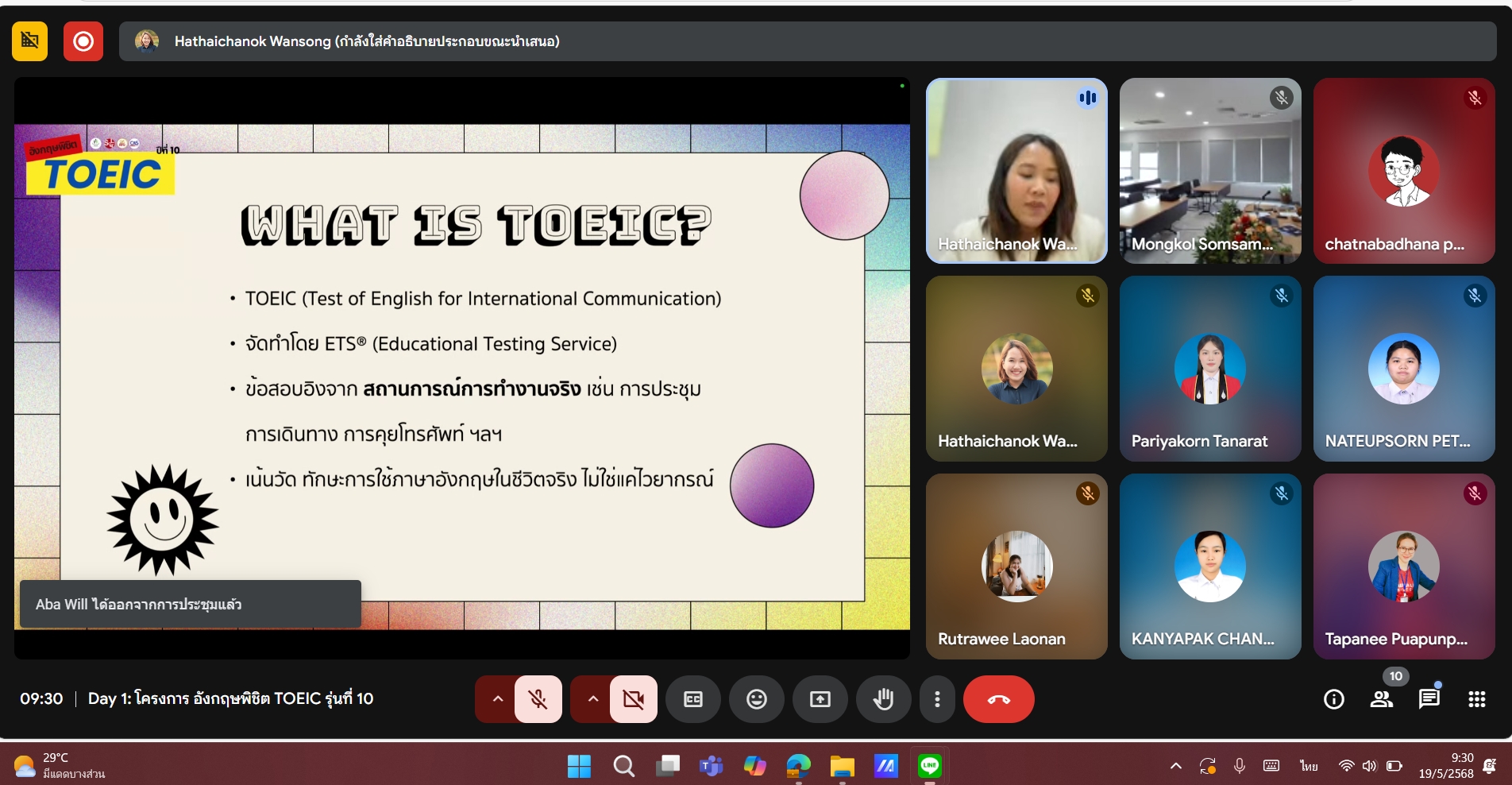The image size is (1512, 785).
Task: Open Task View on the taskbar
Action: coord(668,766)
